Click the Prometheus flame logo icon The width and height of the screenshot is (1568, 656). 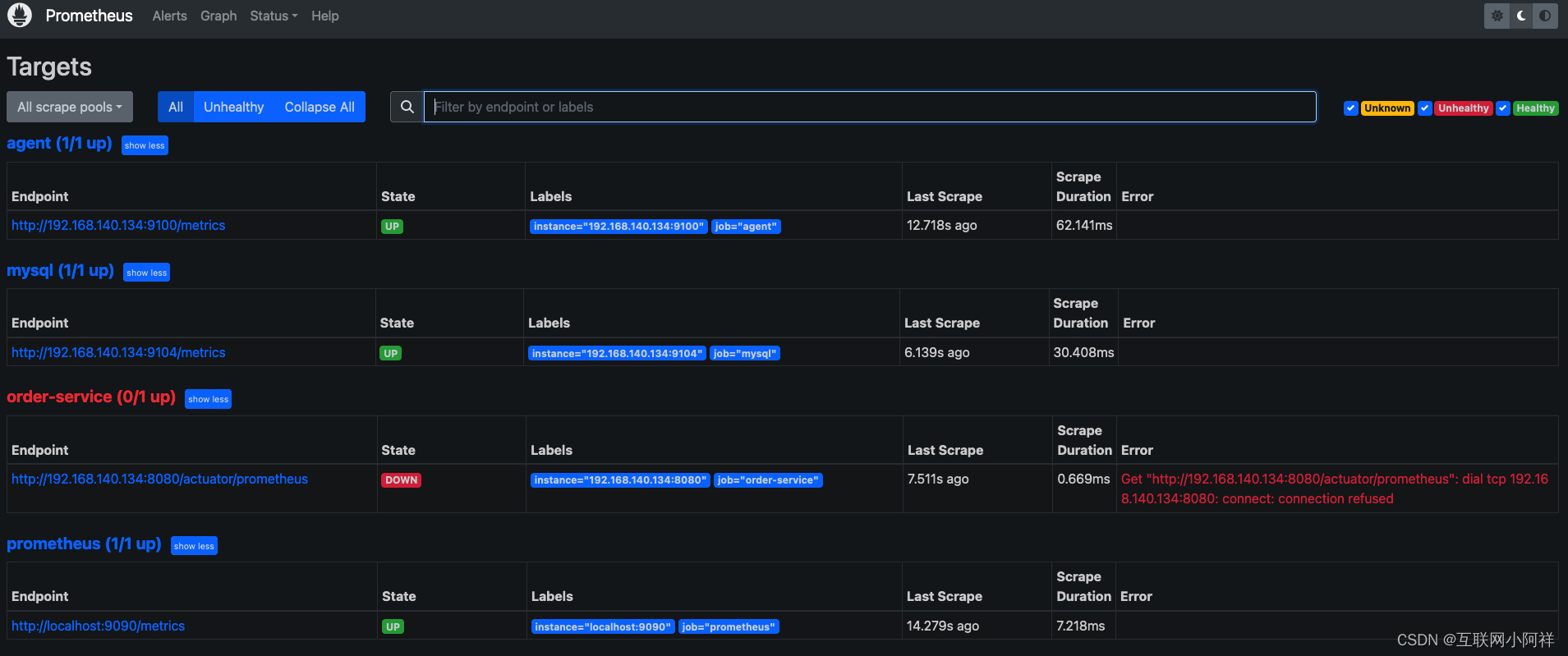point(20,16)
